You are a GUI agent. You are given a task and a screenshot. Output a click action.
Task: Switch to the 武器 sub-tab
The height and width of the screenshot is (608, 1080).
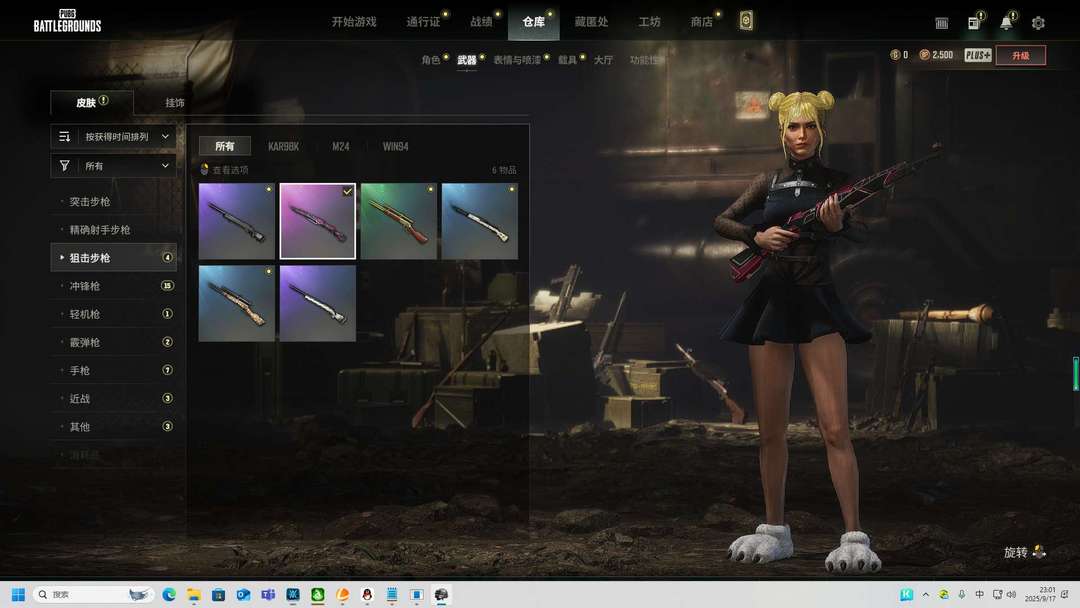[466, 60]
